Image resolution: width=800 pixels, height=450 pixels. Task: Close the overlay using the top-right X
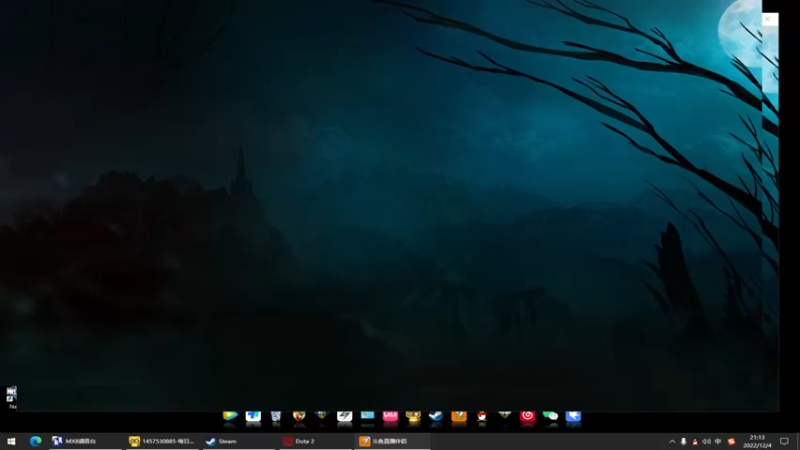point(768,19)
